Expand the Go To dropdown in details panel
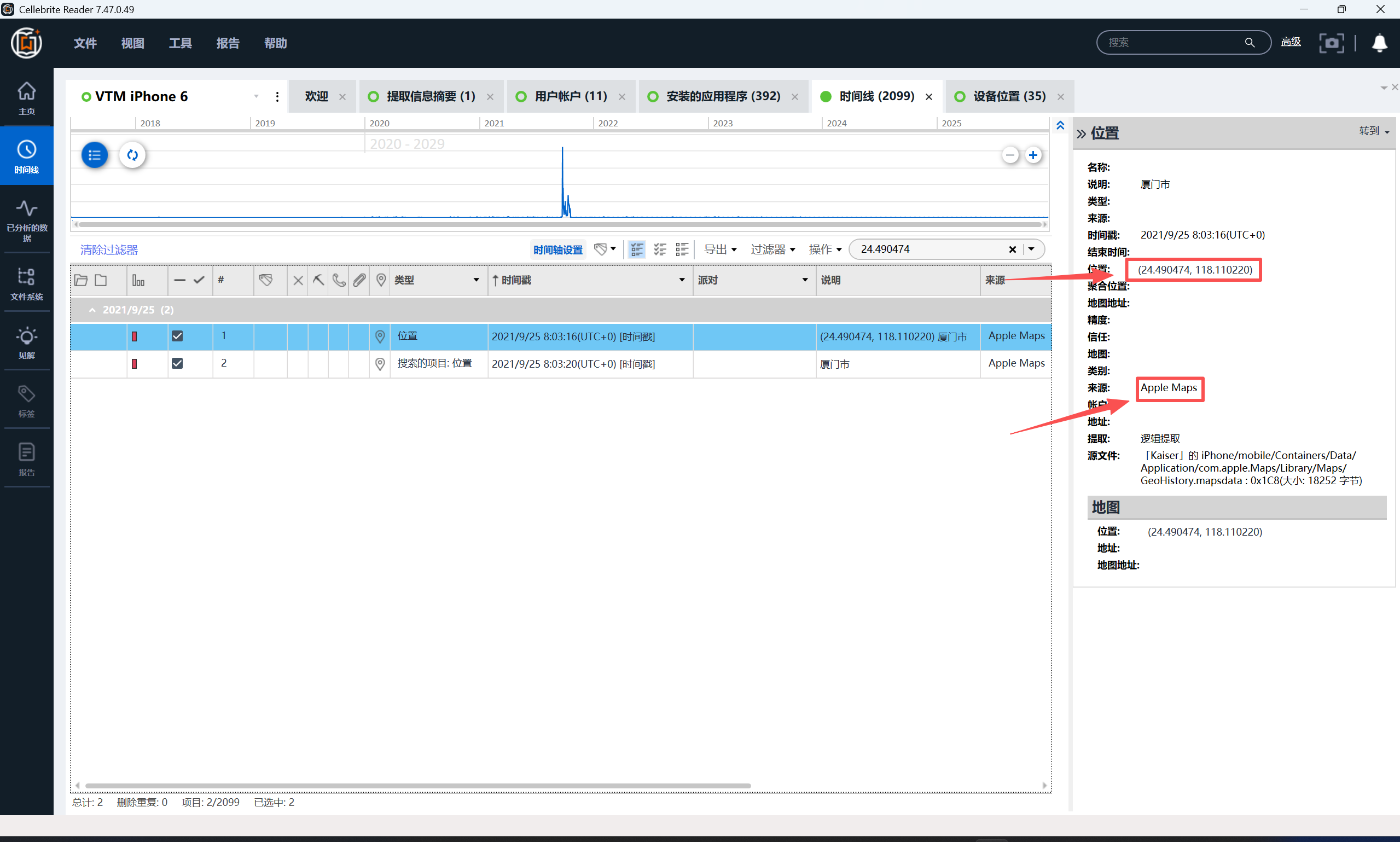 click(1373, 131)
